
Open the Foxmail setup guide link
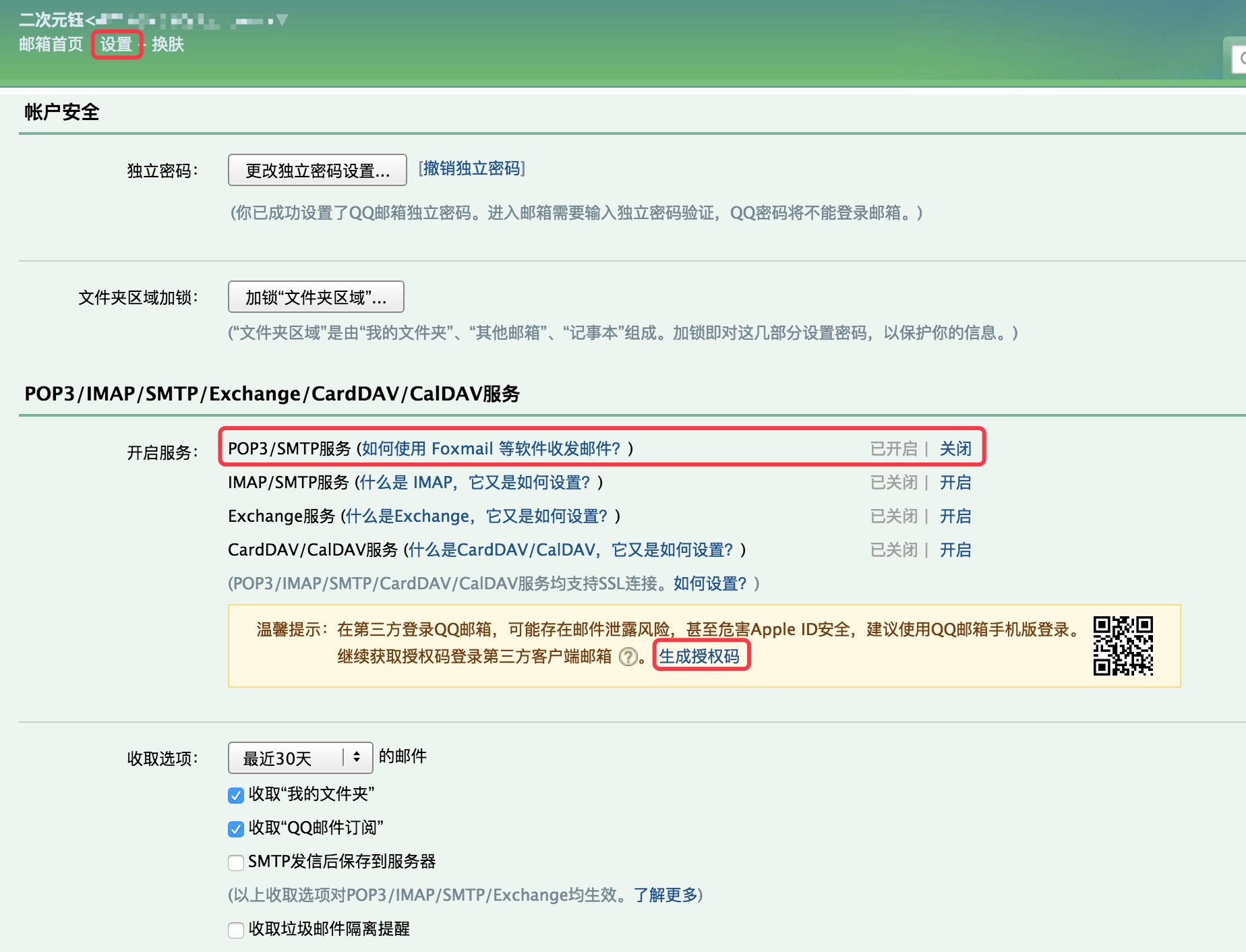point(494,448)
